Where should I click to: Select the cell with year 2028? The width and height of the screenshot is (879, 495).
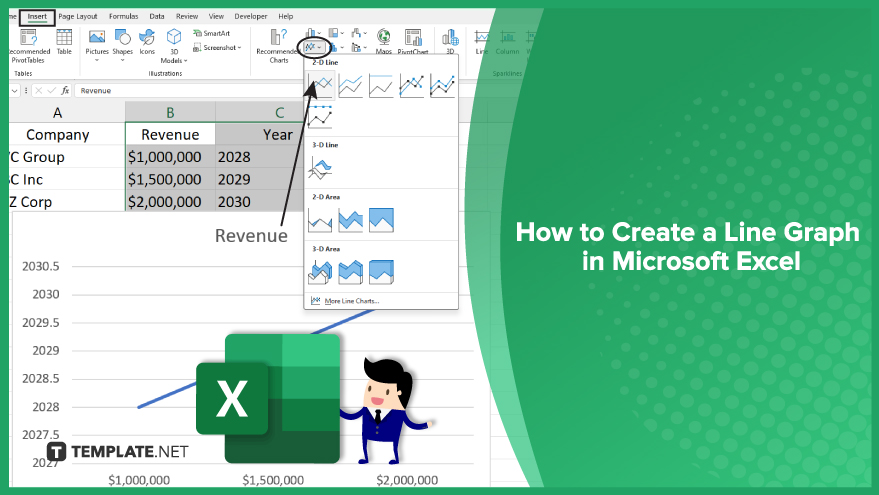(260, 157)
